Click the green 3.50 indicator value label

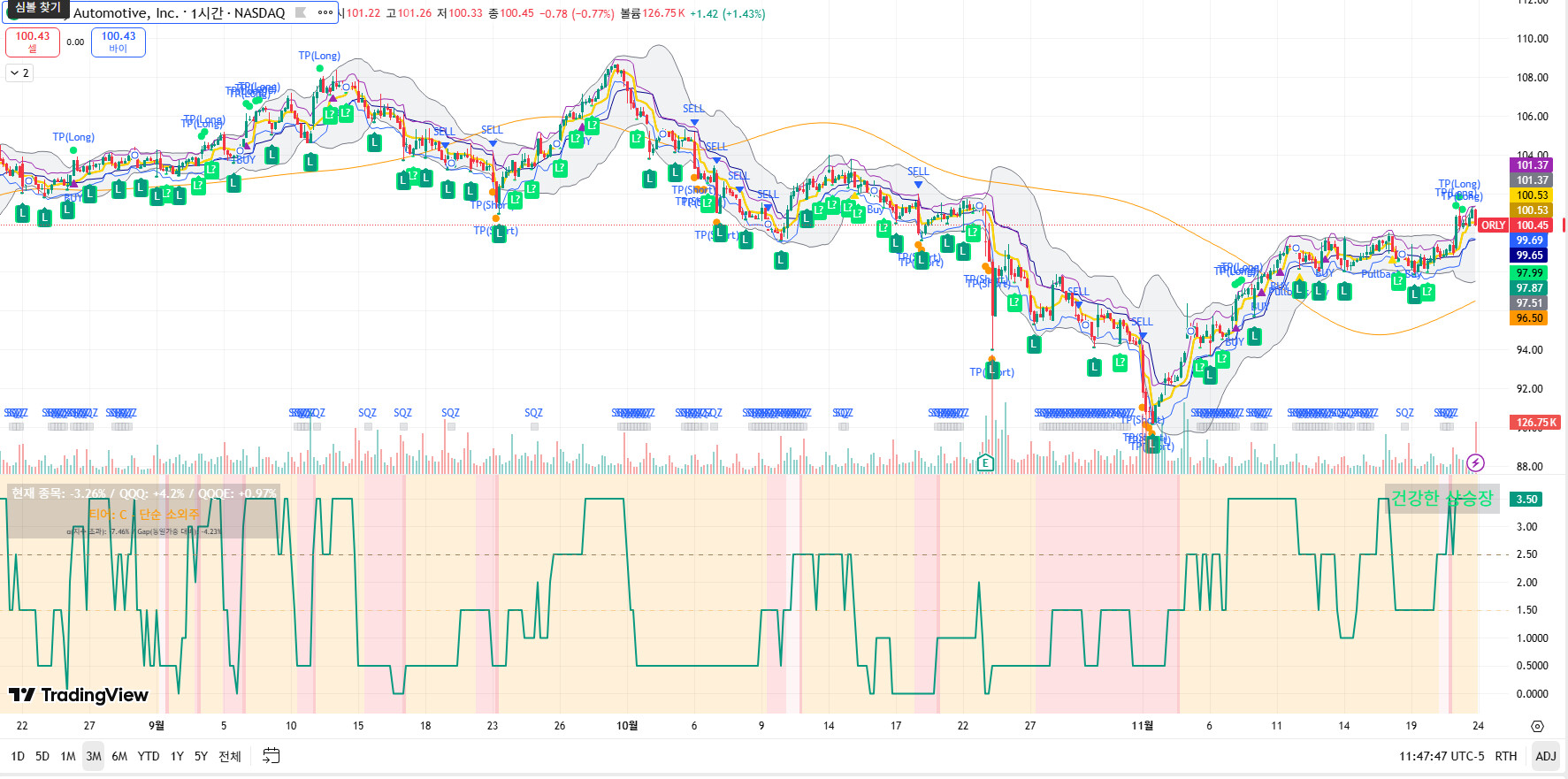tap(1527, 500)
